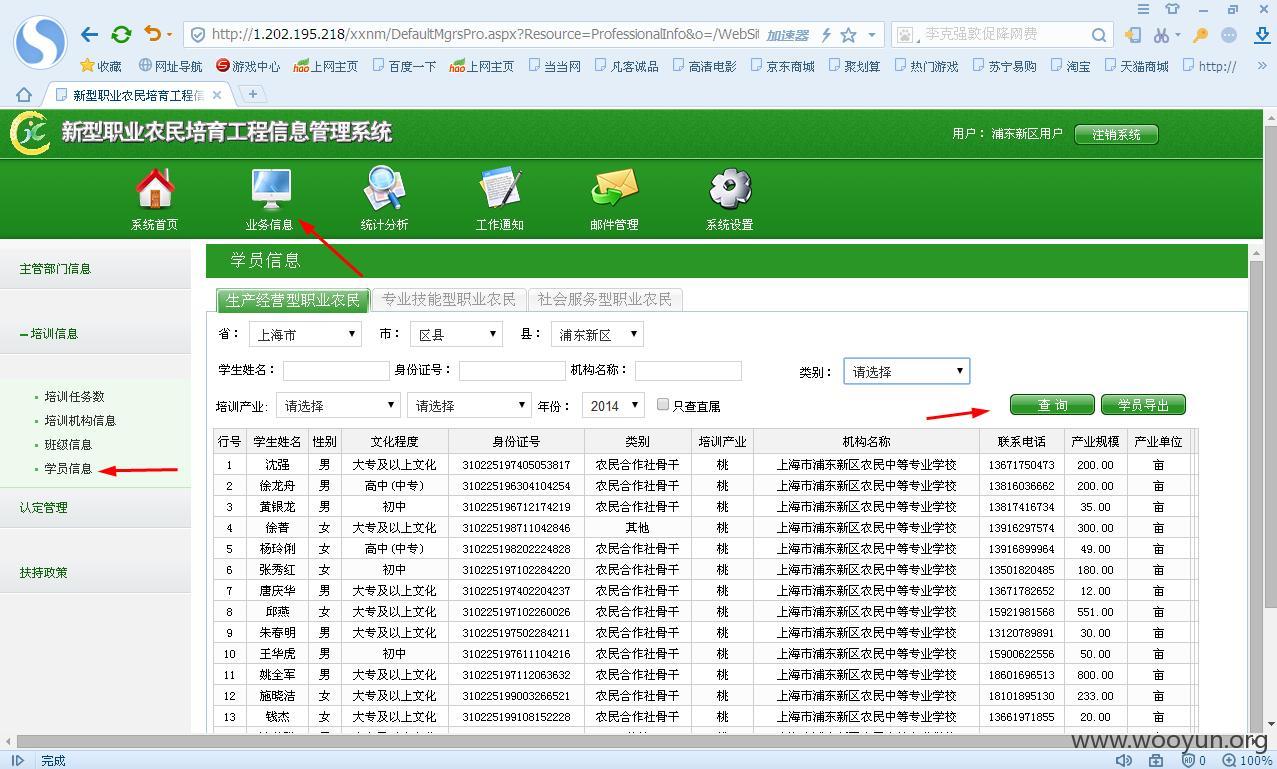Open 系统首页 home icon

[154, 189]
